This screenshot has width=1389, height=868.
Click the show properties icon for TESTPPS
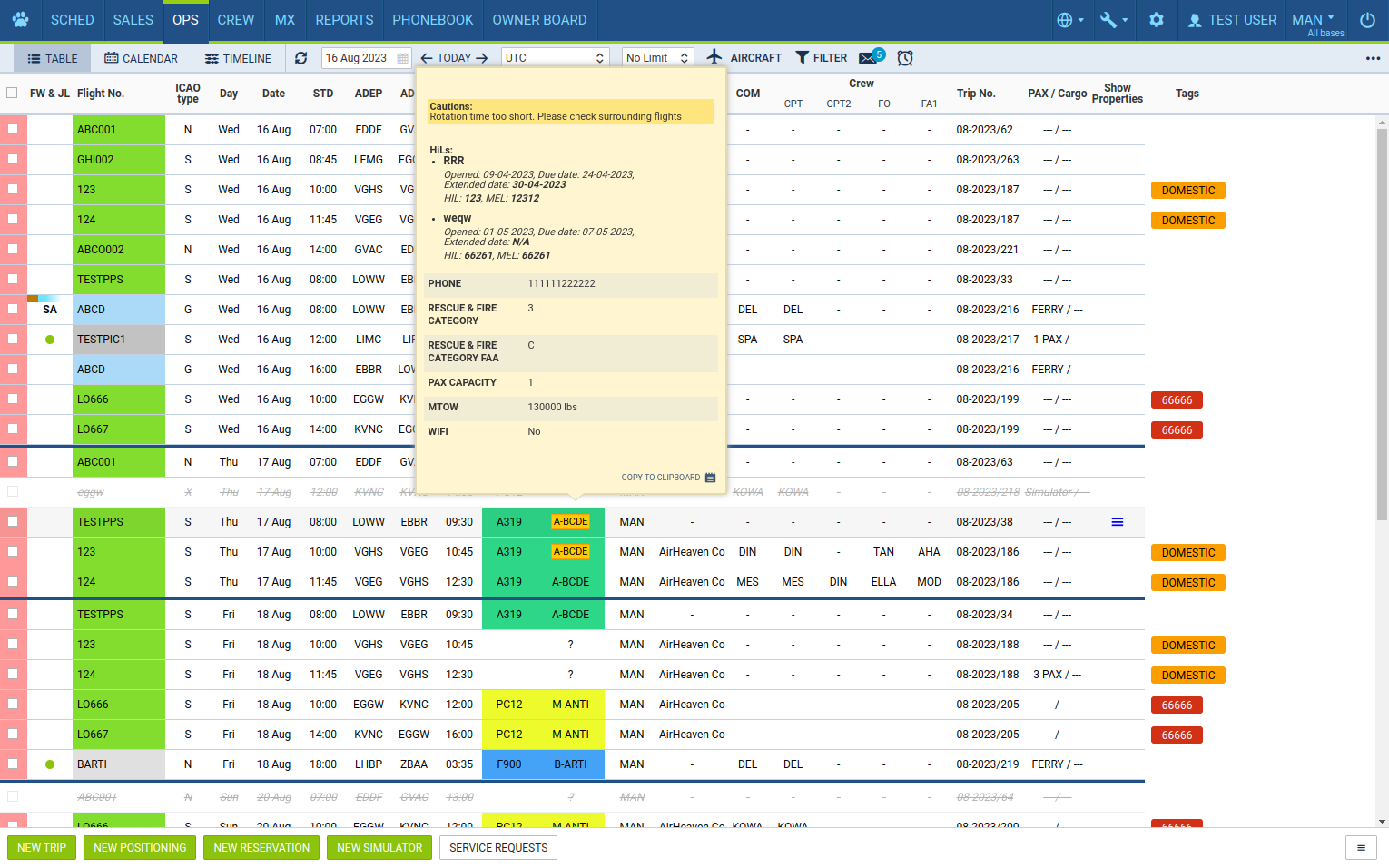tap(1118, 522)
